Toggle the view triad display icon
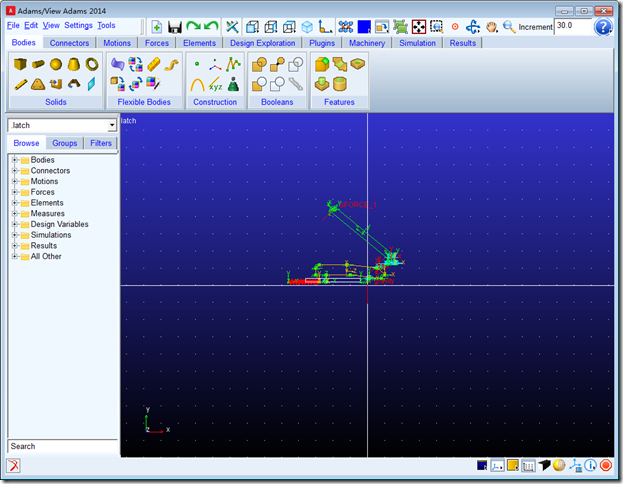The height and width of the screenshot is (484, 623). (x=497, y=465)
